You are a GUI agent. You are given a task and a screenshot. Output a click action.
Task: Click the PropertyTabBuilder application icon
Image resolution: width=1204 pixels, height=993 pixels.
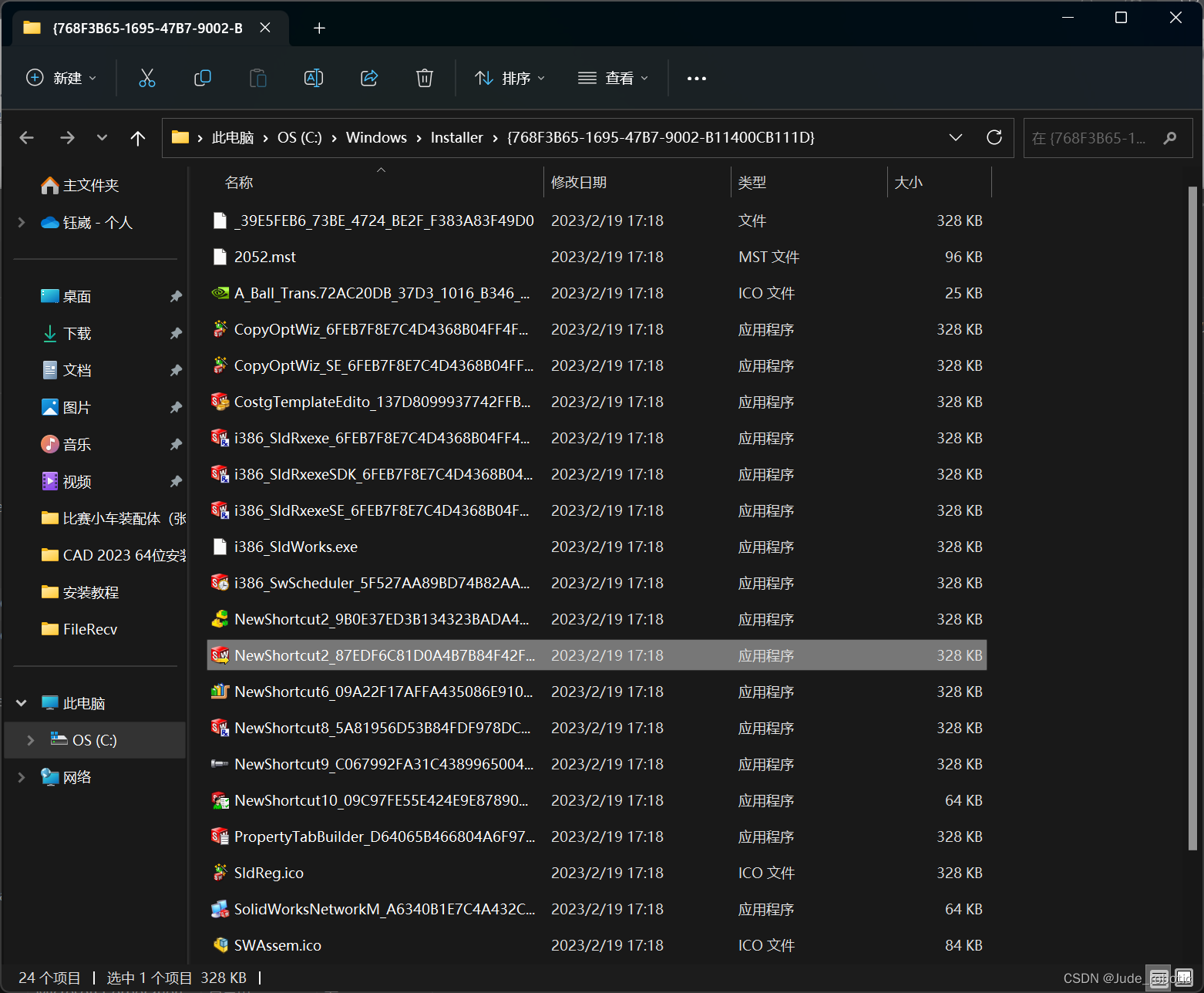220,836
